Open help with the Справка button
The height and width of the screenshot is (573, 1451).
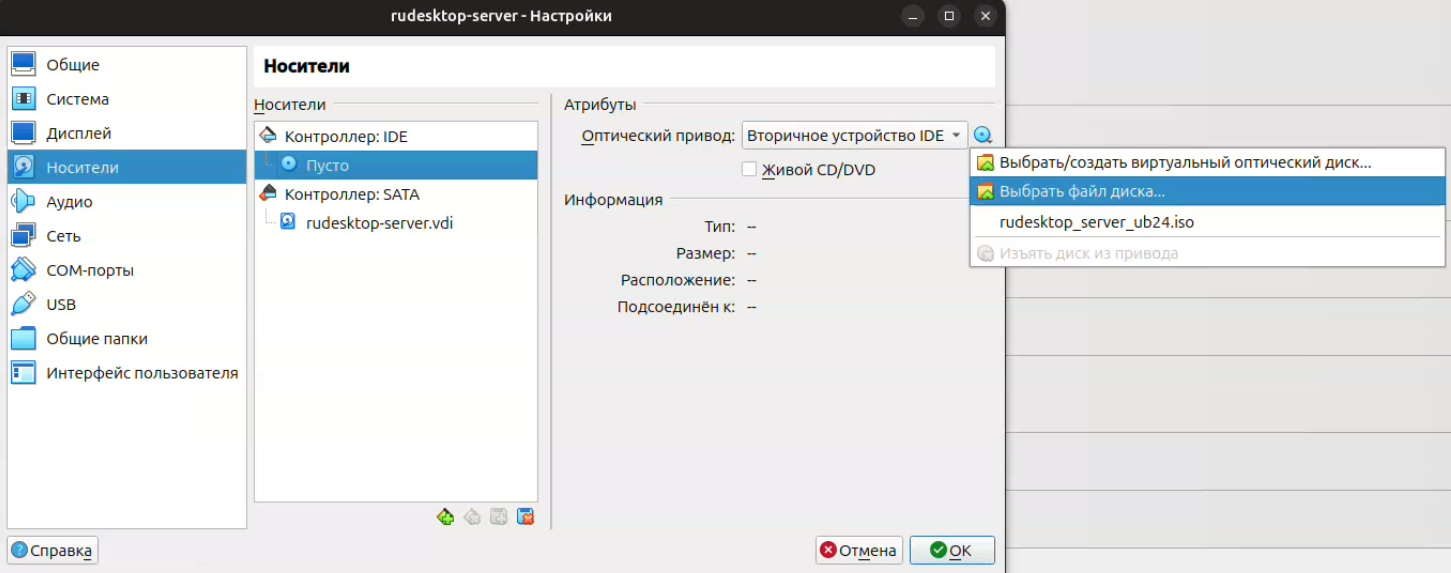tap(53, 550)
